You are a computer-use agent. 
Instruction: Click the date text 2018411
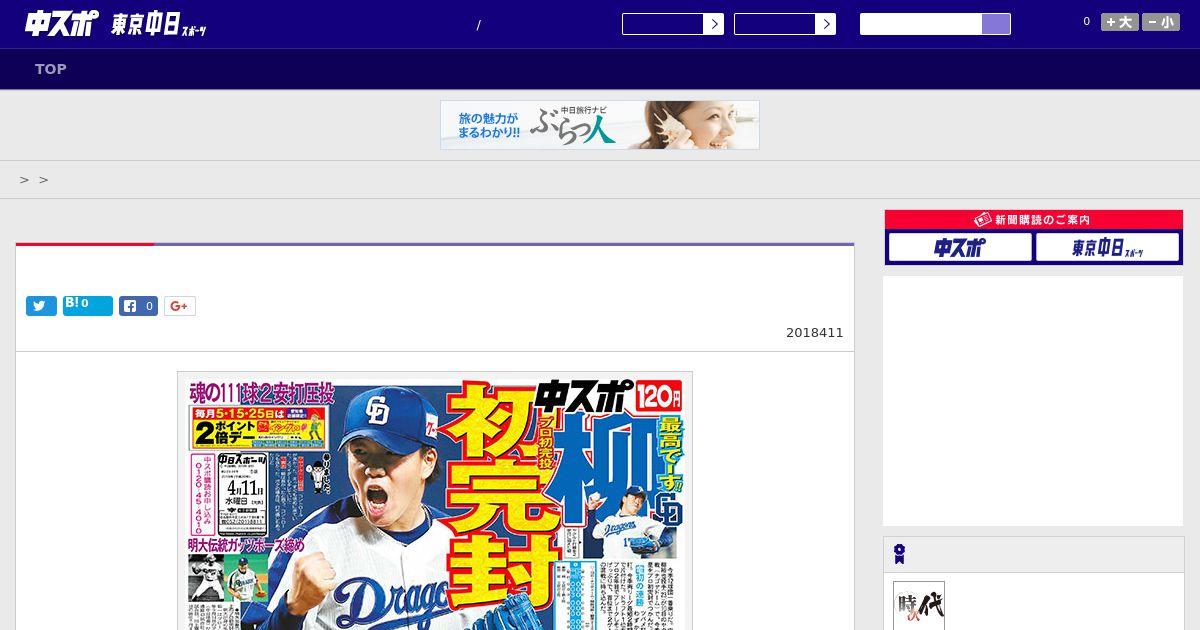pos(815,333)
